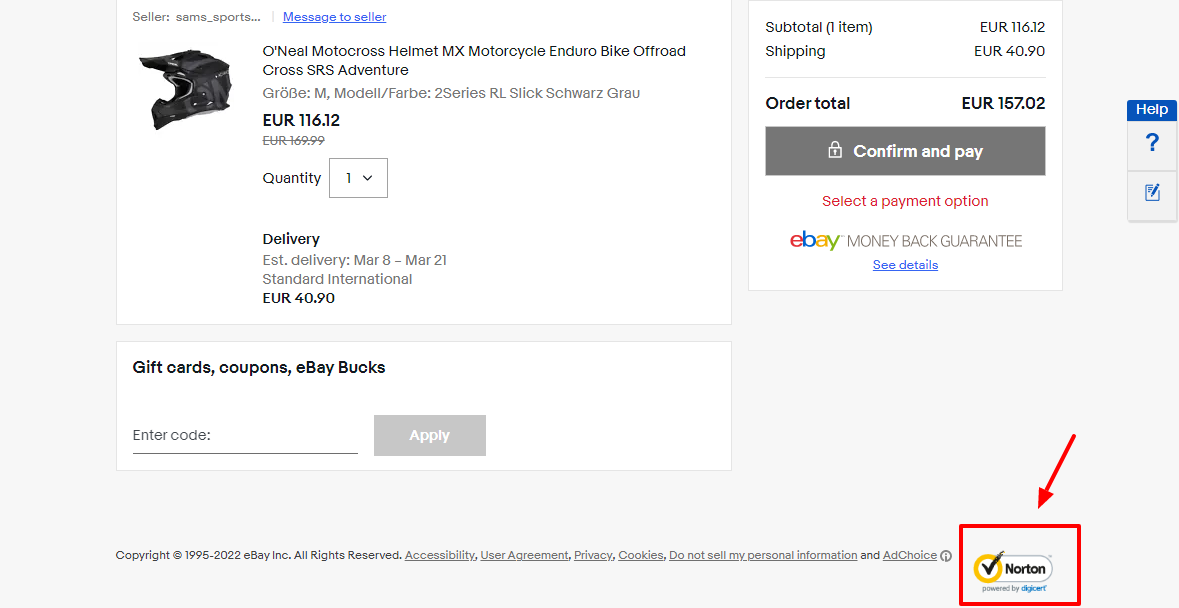Open the Privacy footer link
Image resolution: width=1179 pixels, height=608 pixels.
(x=593, y=555)
